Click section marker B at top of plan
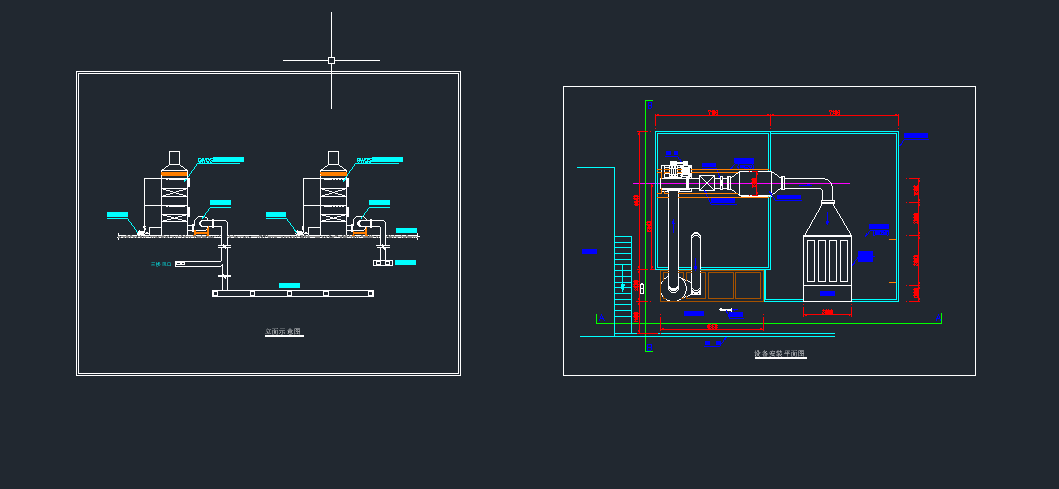This screenshot has height=489, width=1059. (650, 105)
